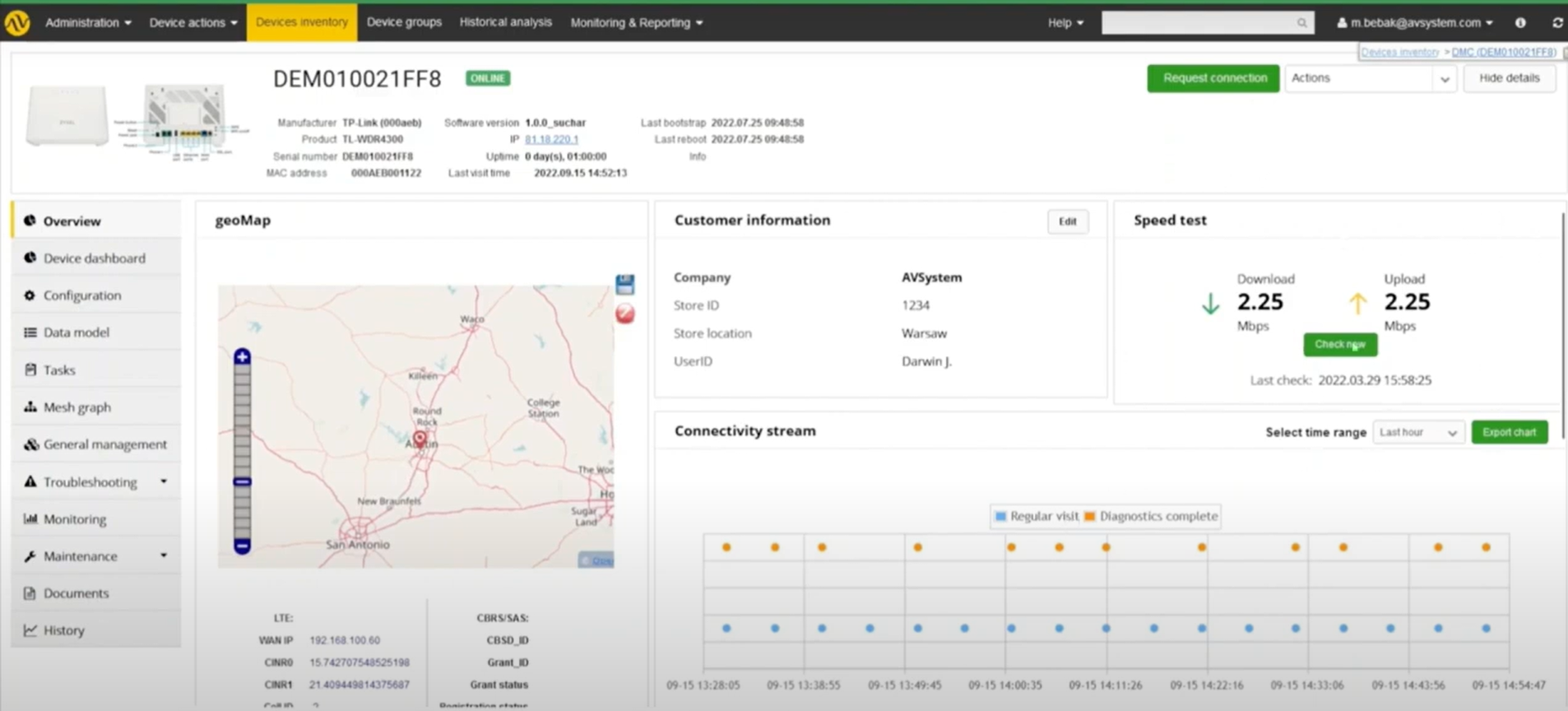Click the AVSystem logo icon
Screen dimensions: 1568x711
click(x=17, y=23)
